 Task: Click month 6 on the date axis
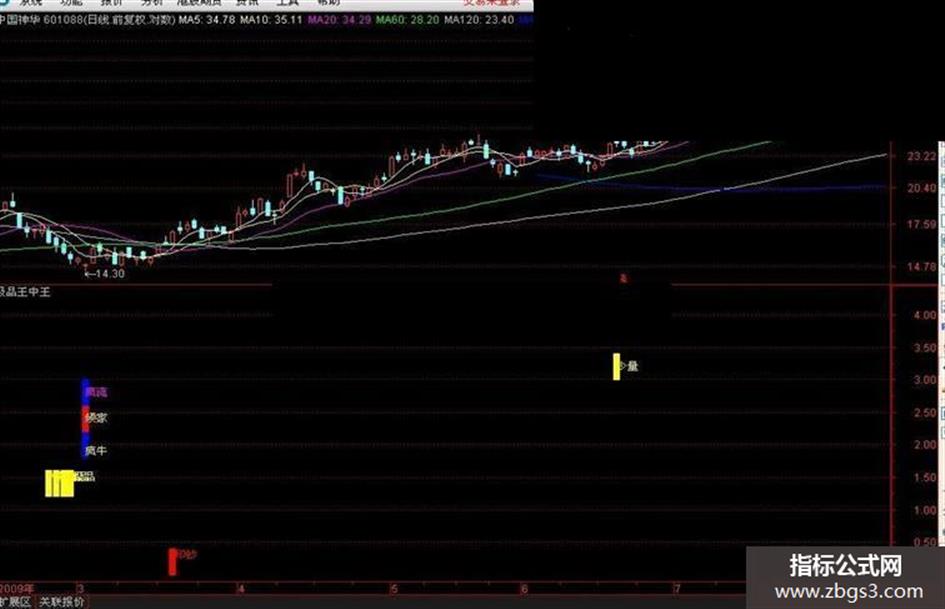coord(524,588)
